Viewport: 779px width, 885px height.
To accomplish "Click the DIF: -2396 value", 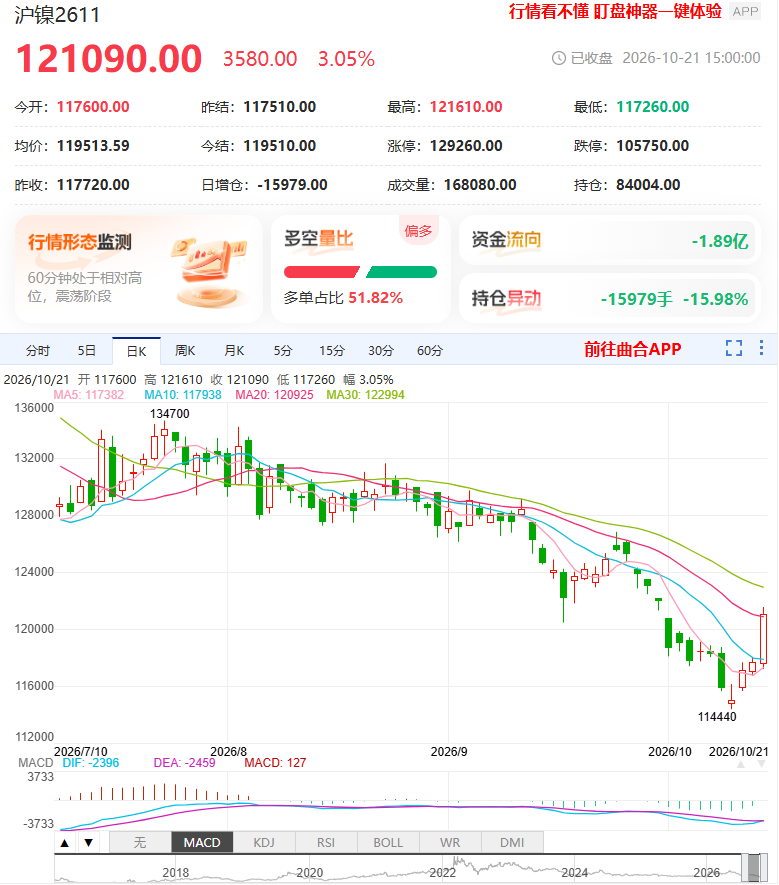I will [x=91, y=763].
